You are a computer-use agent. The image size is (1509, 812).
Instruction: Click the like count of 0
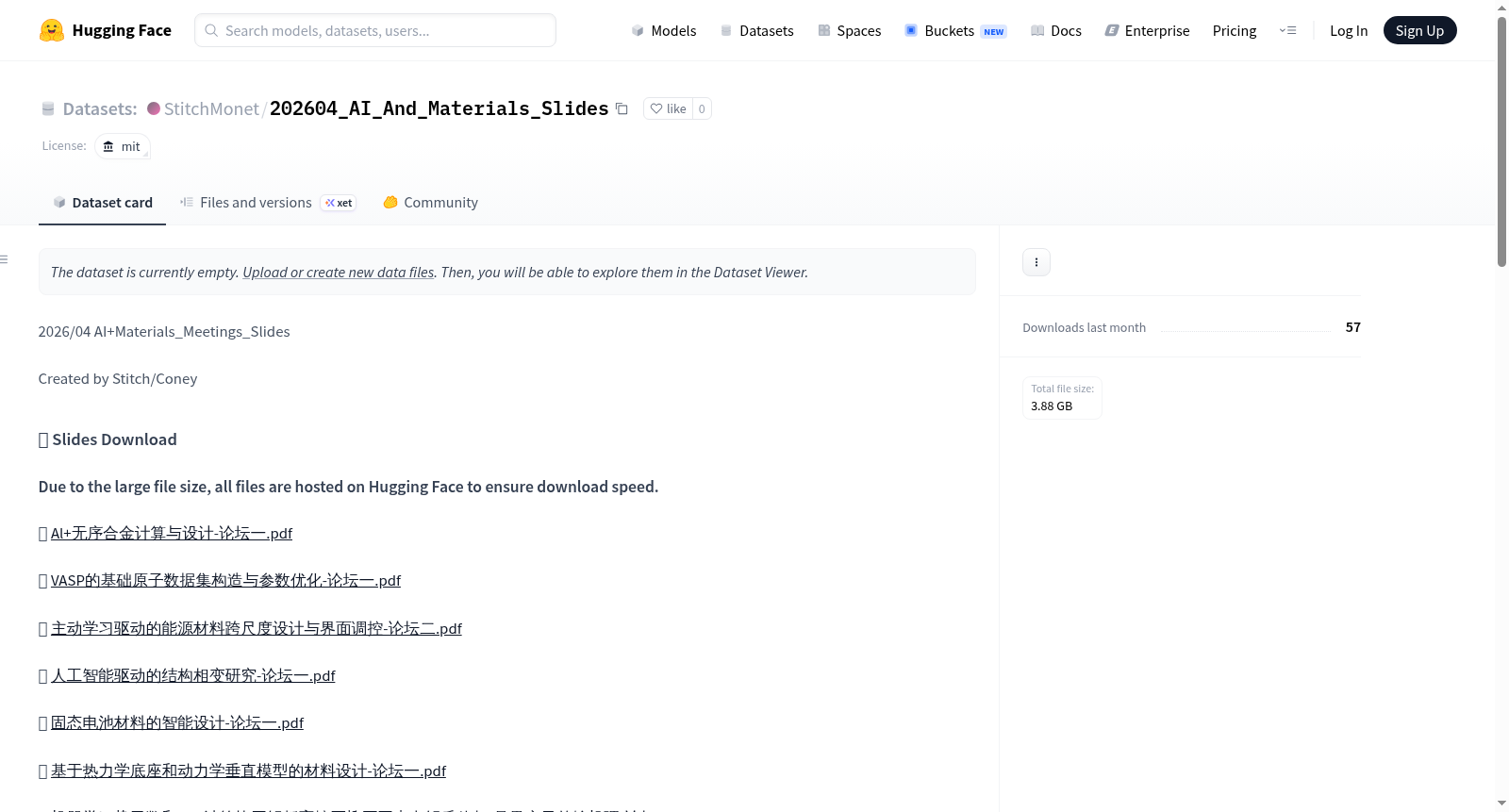[702, 108]
